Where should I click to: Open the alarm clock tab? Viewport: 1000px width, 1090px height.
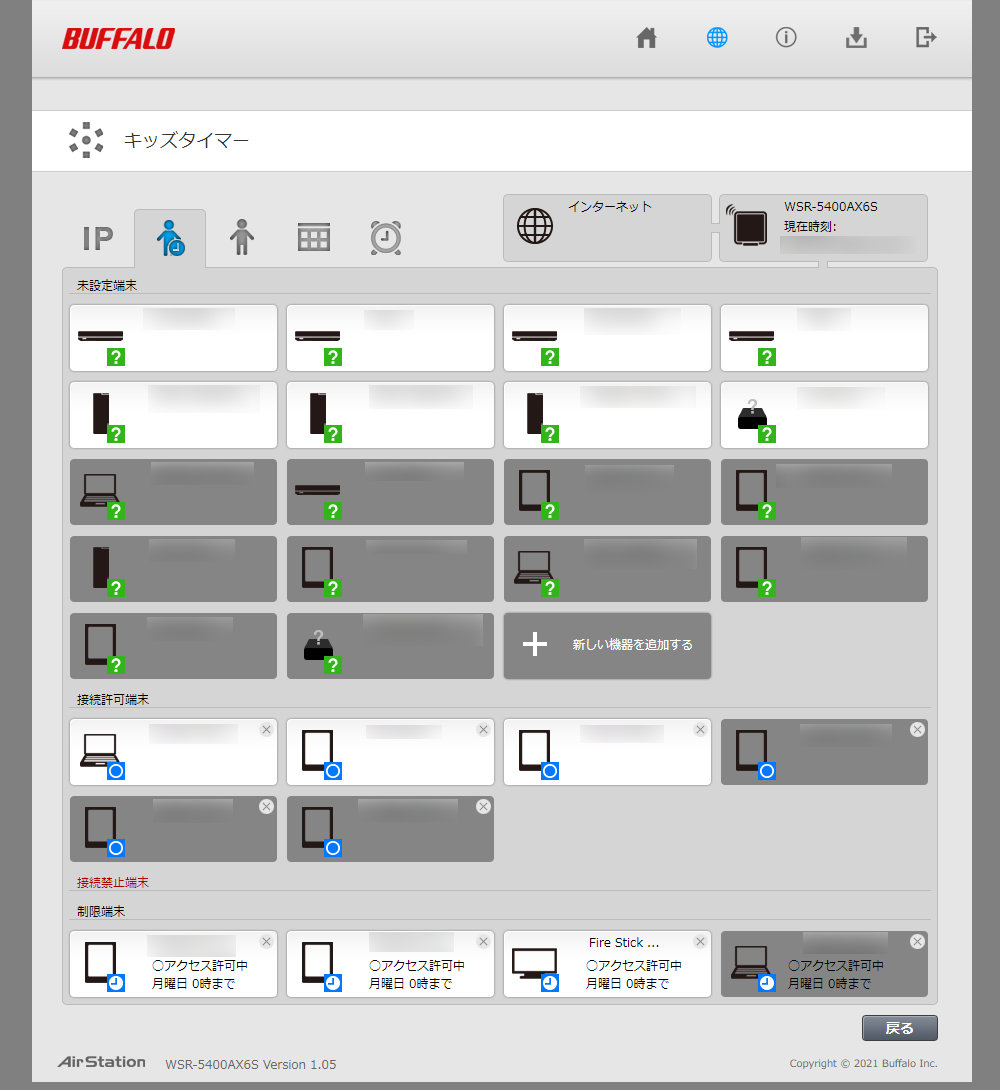pyautogui.click(x=386, y=238)
